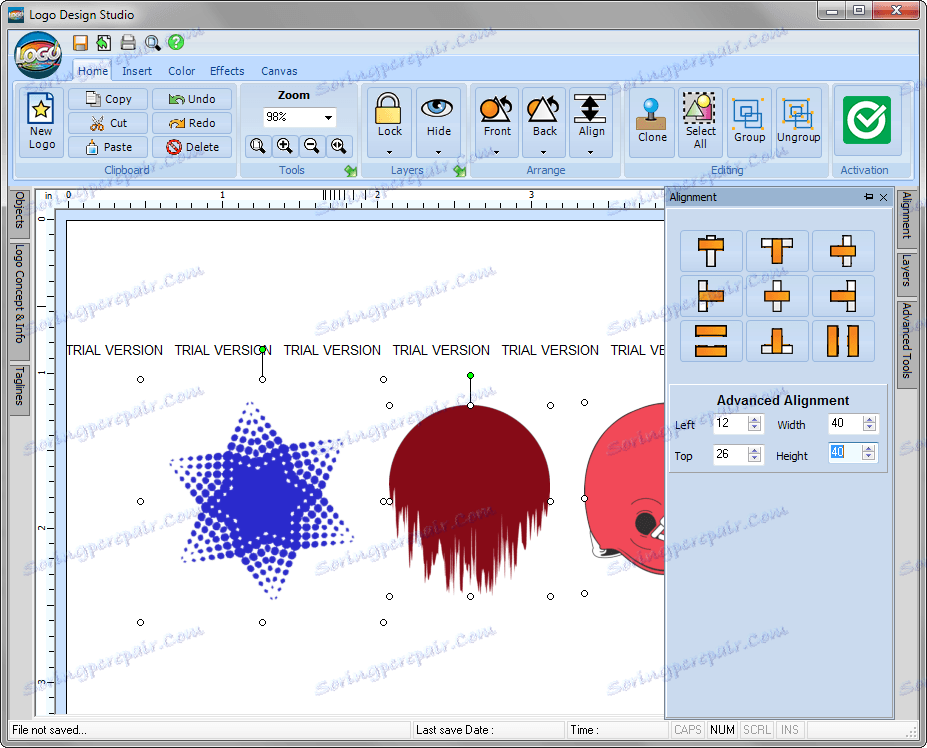927x748 pixels.
Task: Undo the last action
Action: 192,99
